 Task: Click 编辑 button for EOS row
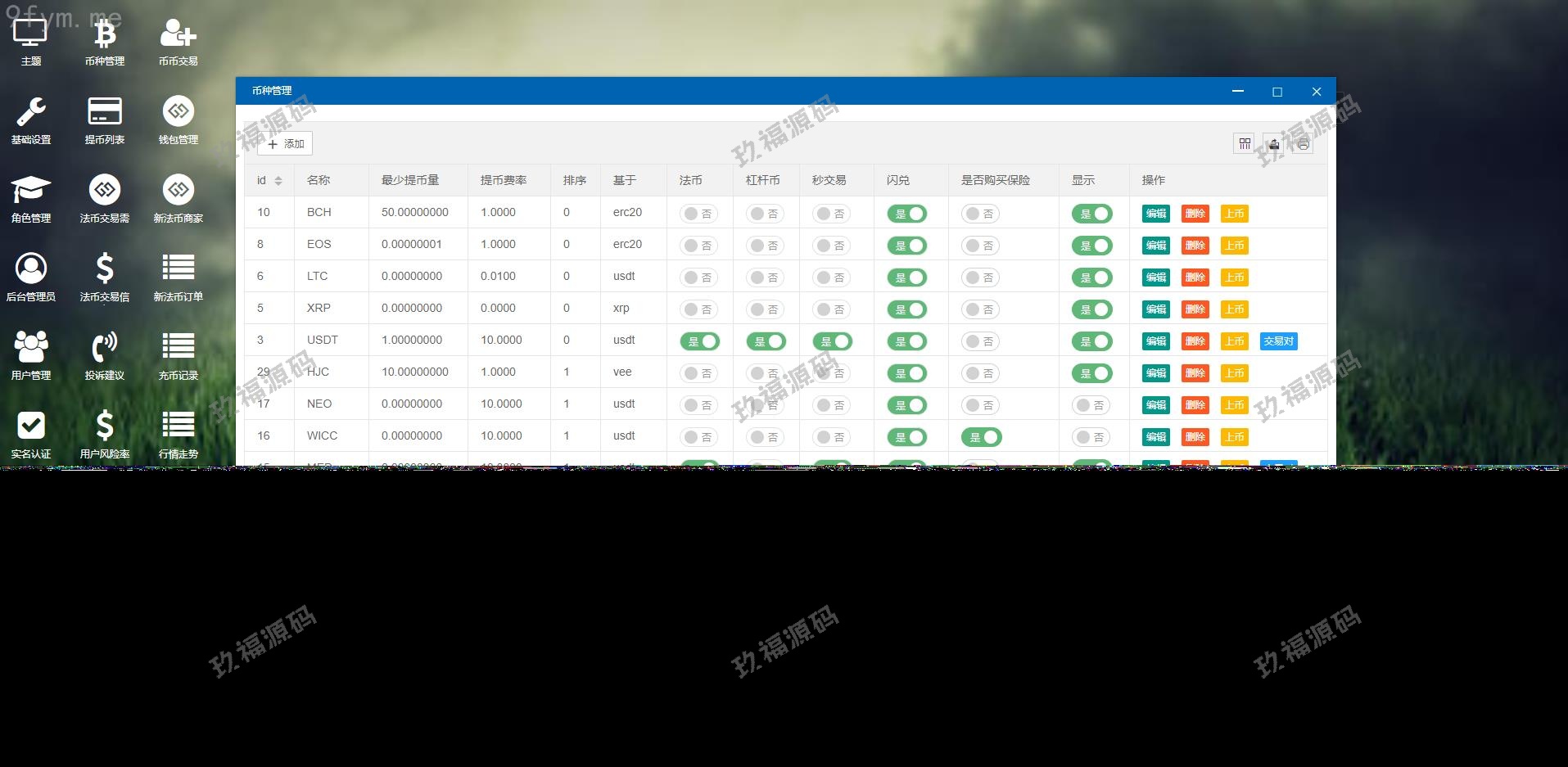tap(1156, 246)
